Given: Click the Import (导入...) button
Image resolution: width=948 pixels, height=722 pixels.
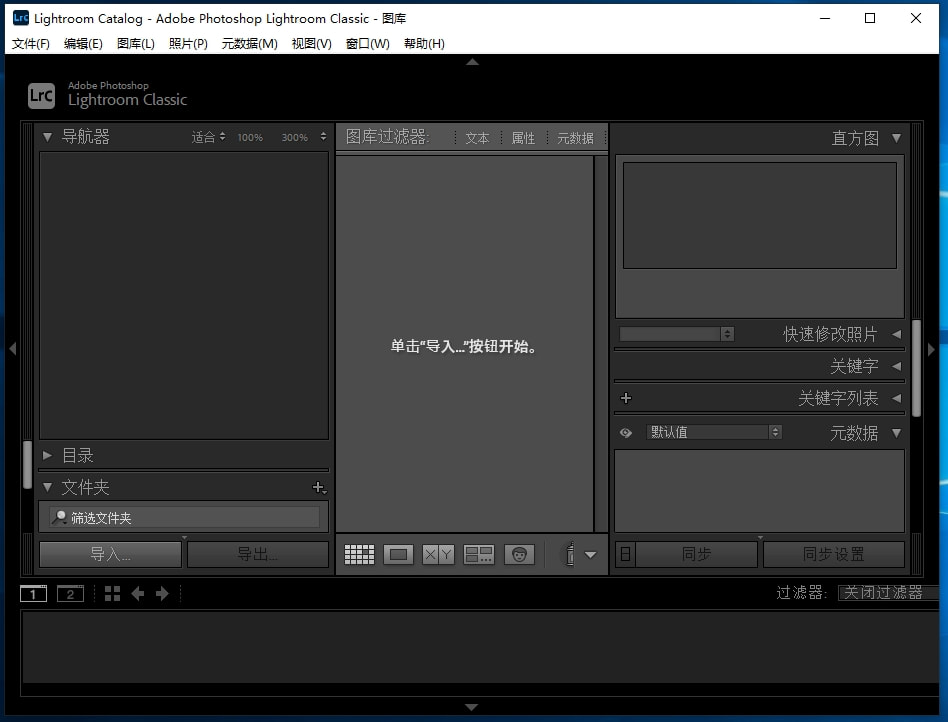Looking at the screenshot, I should [111, 554].
